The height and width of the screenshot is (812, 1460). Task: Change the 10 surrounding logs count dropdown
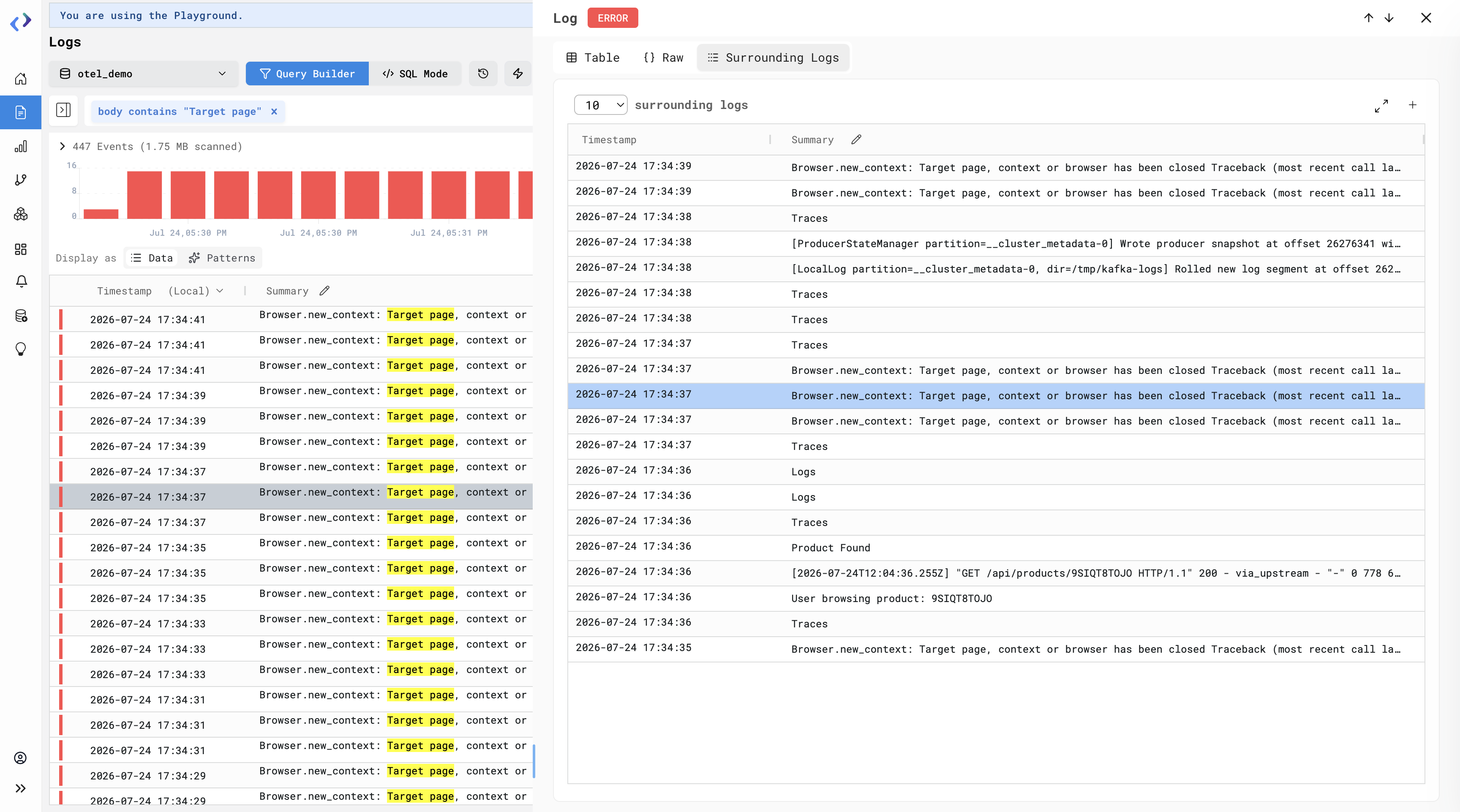600,105
